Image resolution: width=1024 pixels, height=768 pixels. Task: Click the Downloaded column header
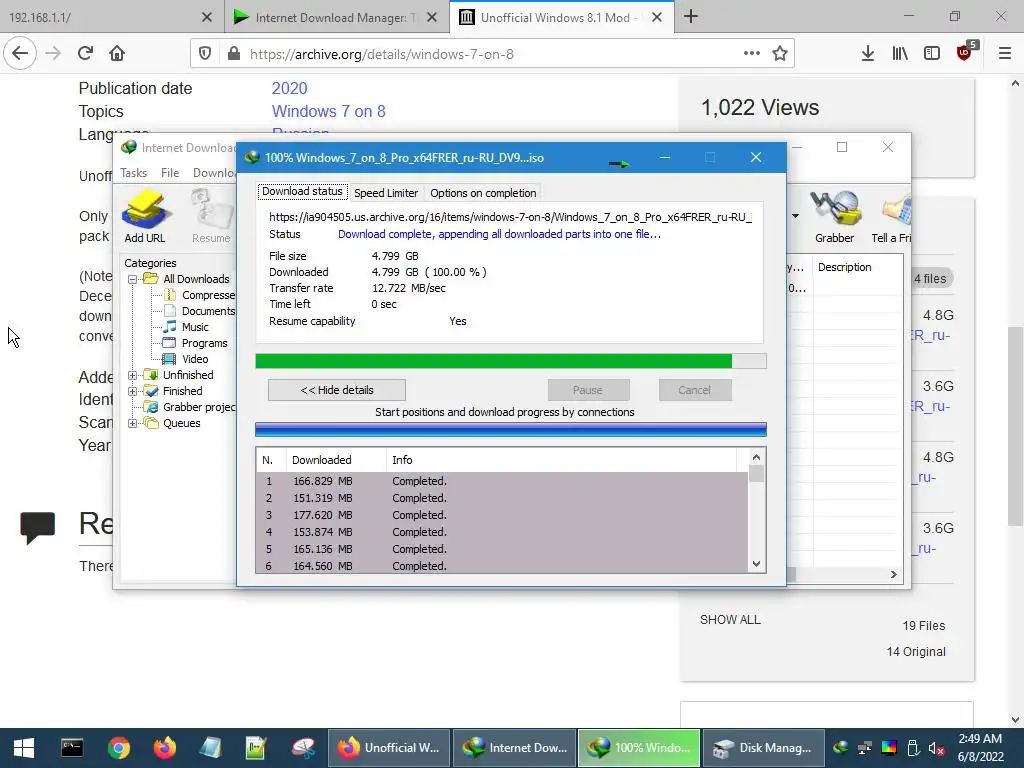335,460
